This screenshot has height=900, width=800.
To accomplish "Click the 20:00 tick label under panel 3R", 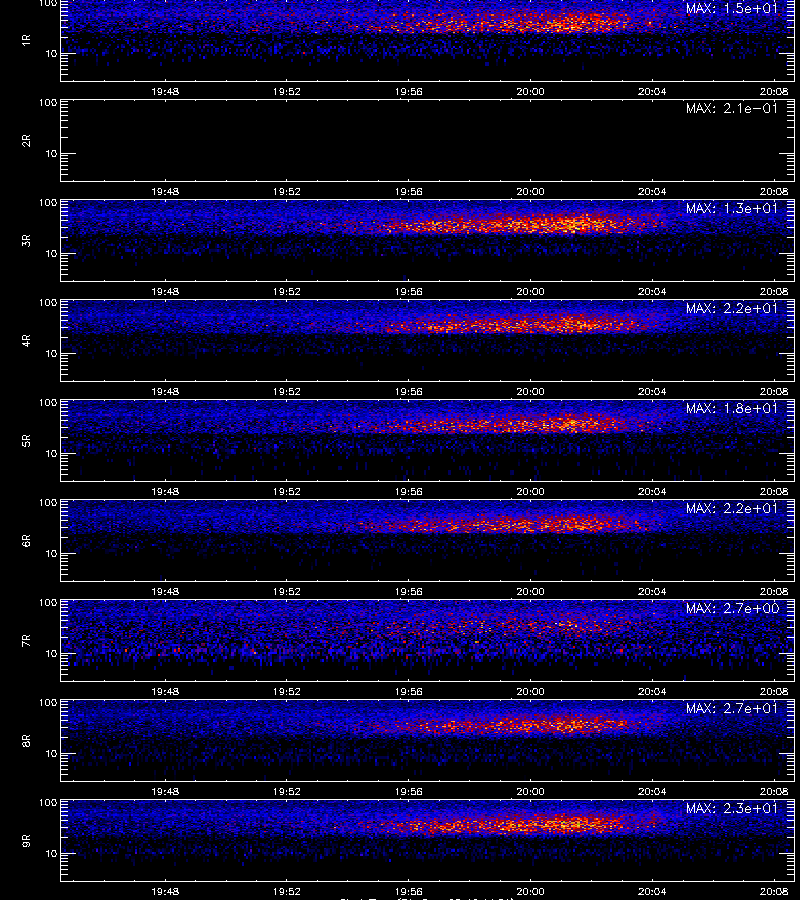I will pyautogui.click(x=530, y=292).
